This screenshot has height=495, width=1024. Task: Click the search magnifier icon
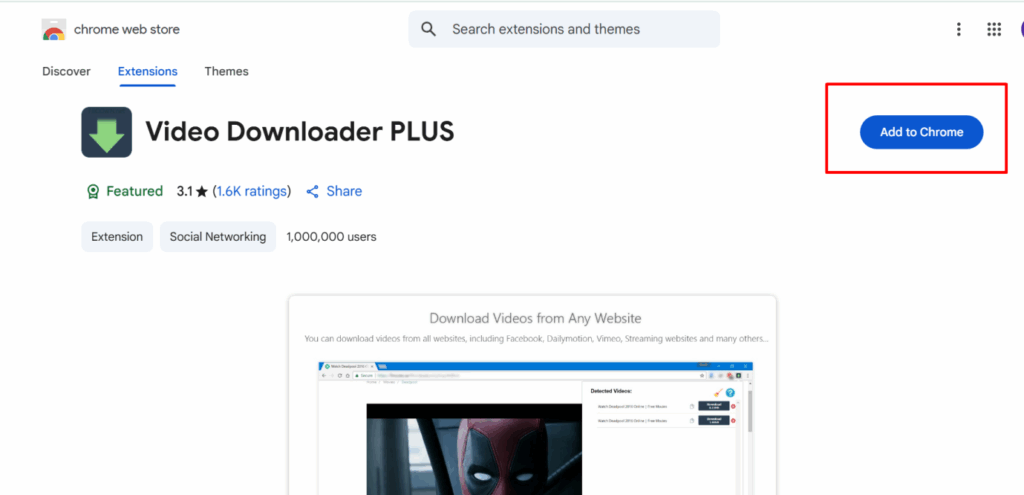tap(428, 29)
